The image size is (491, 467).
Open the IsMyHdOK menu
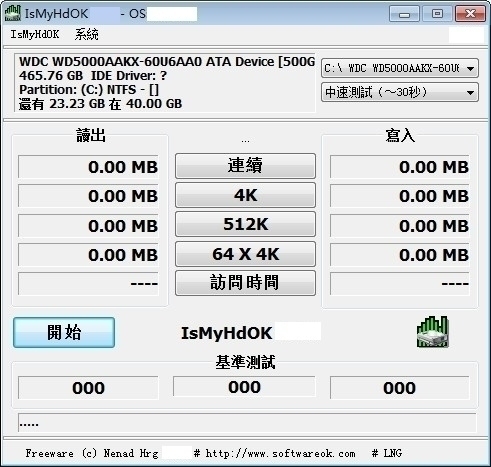(x=35, y=34)
